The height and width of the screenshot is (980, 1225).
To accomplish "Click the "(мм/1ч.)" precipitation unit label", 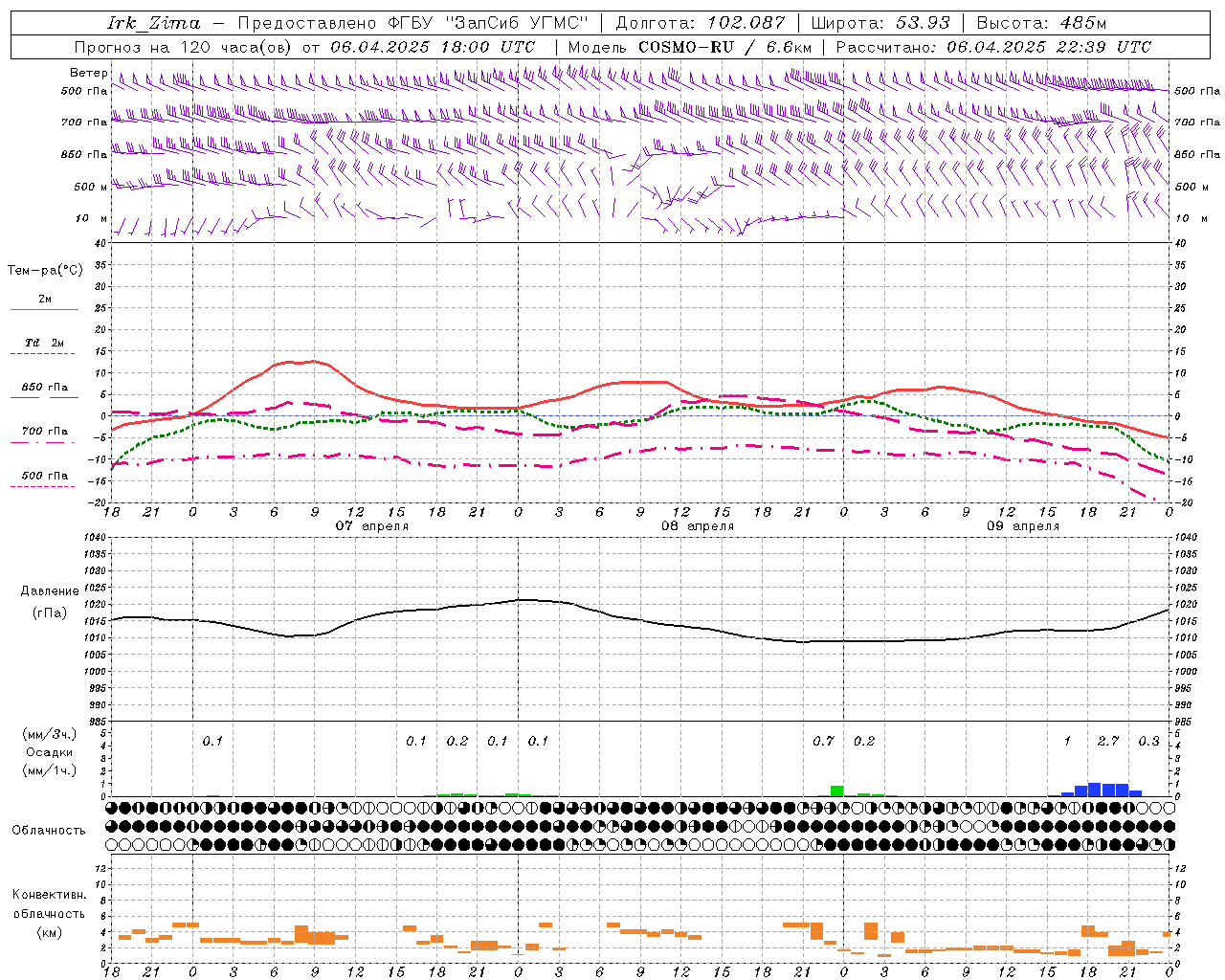I will [x=50, y=770].
